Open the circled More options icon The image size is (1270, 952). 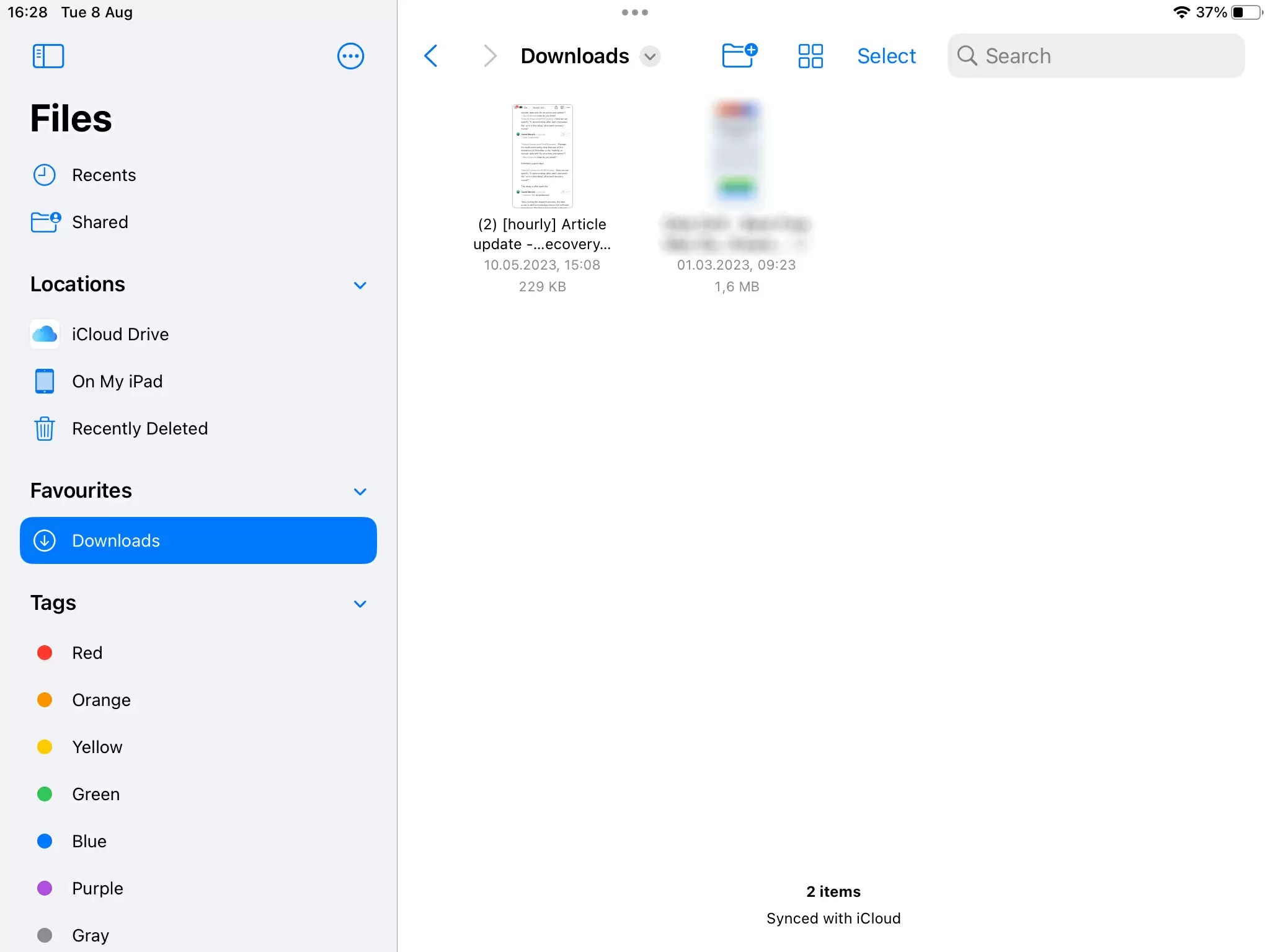350,56
